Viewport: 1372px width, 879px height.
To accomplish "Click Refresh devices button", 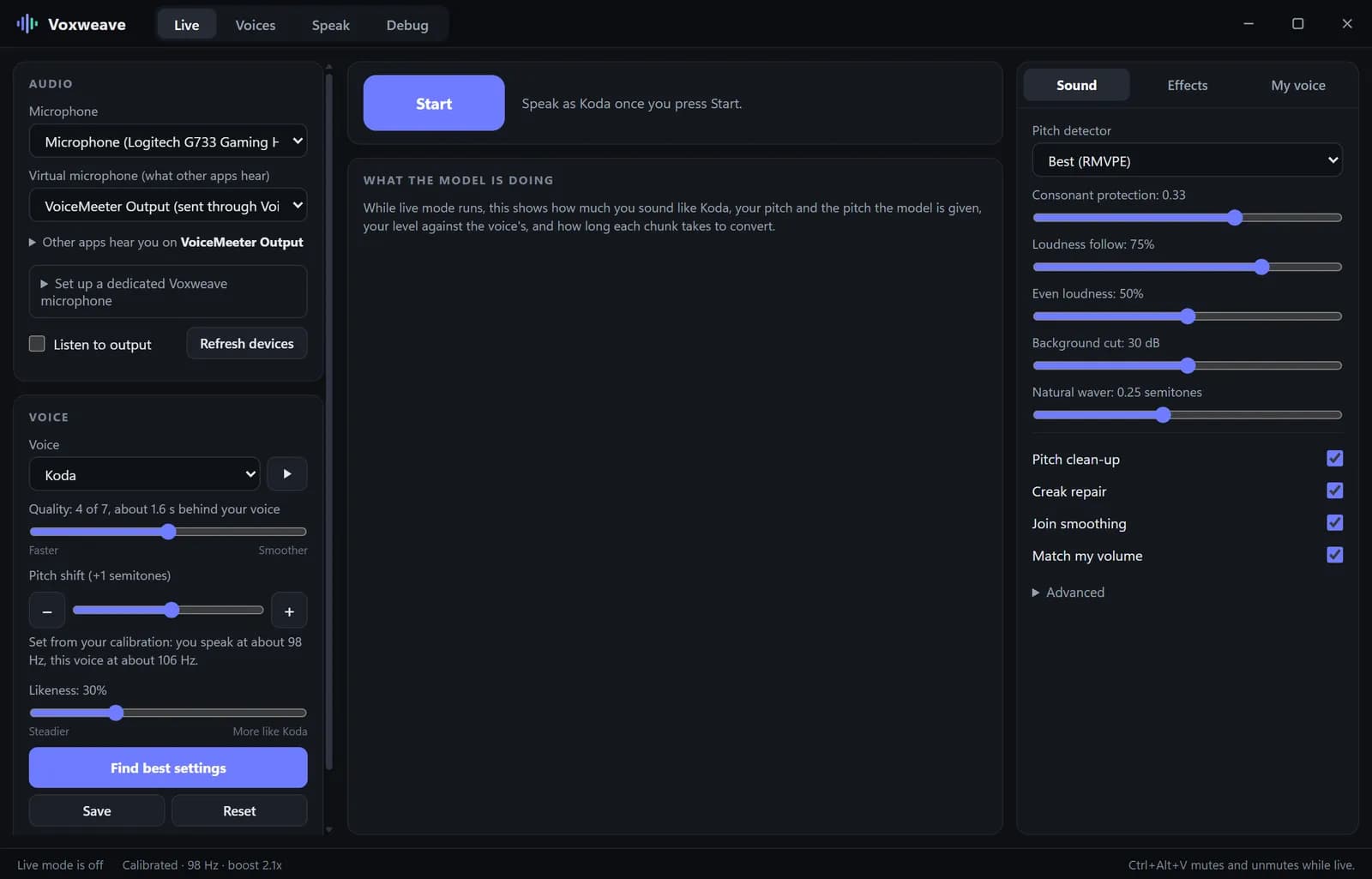I will (247, 343).
